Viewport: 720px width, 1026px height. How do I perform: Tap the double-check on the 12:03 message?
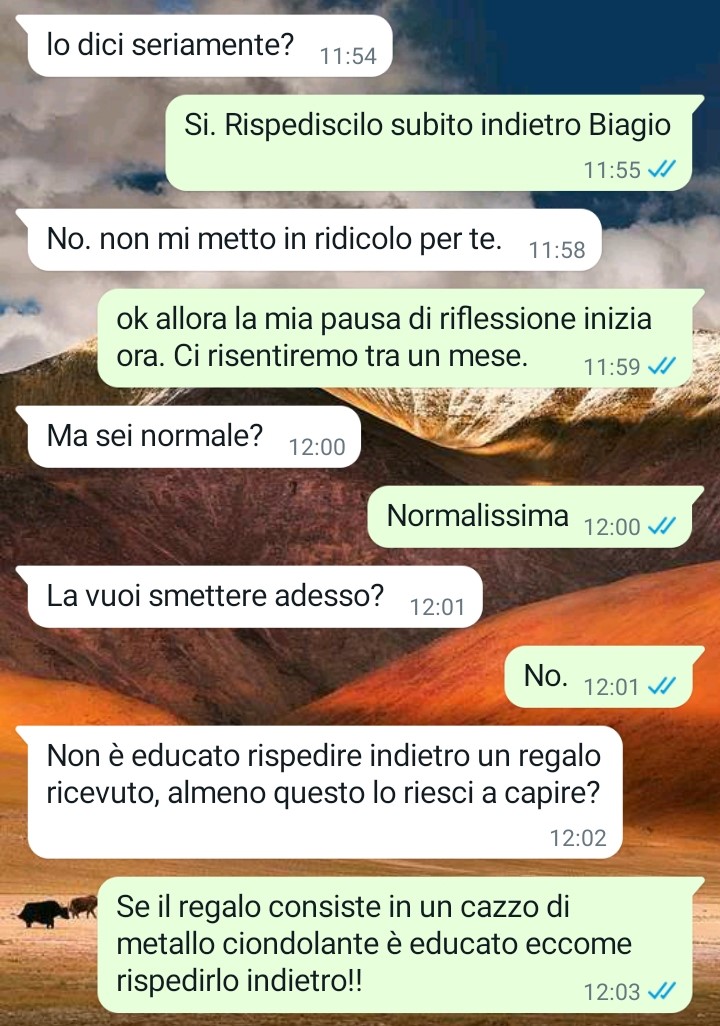click(661, 991)
